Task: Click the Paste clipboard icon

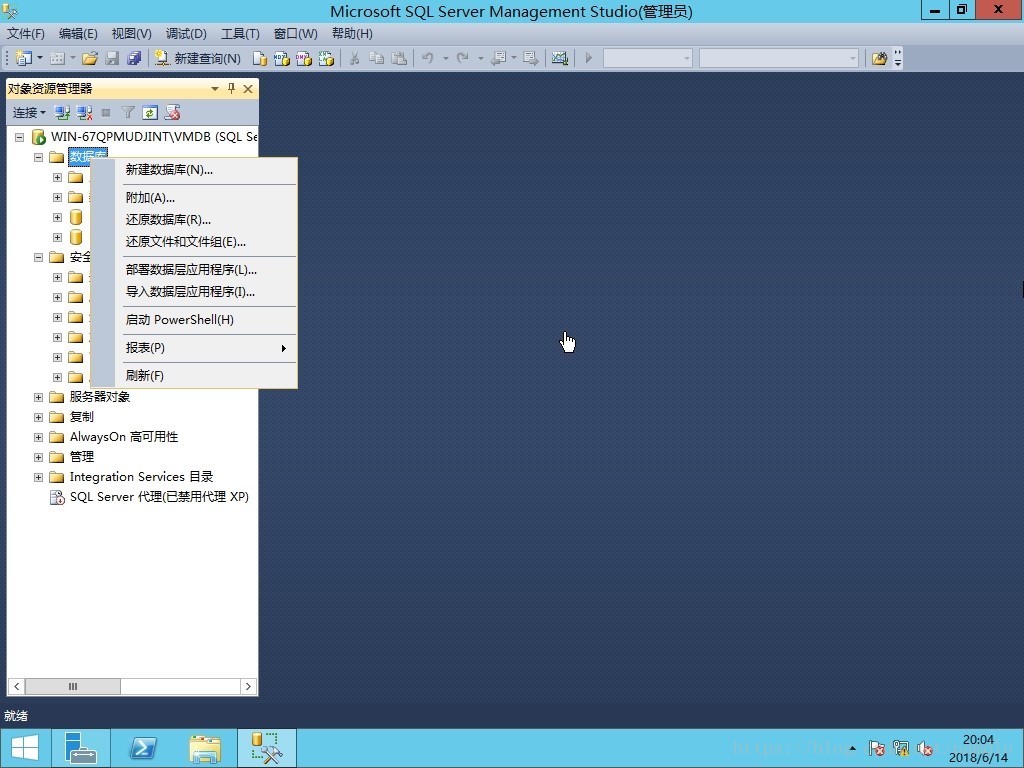Action: [398, 58]
